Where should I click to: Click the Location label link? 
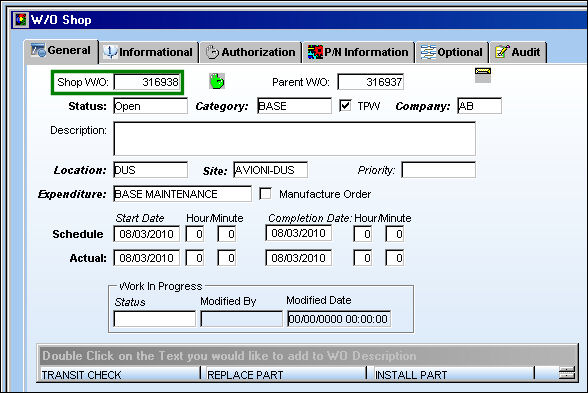(x=80, y=170)
